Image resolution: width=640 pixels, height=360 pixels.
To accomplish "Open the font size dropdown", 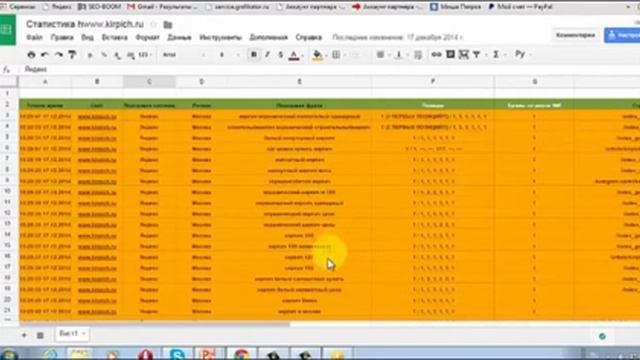I will [229, 55].
